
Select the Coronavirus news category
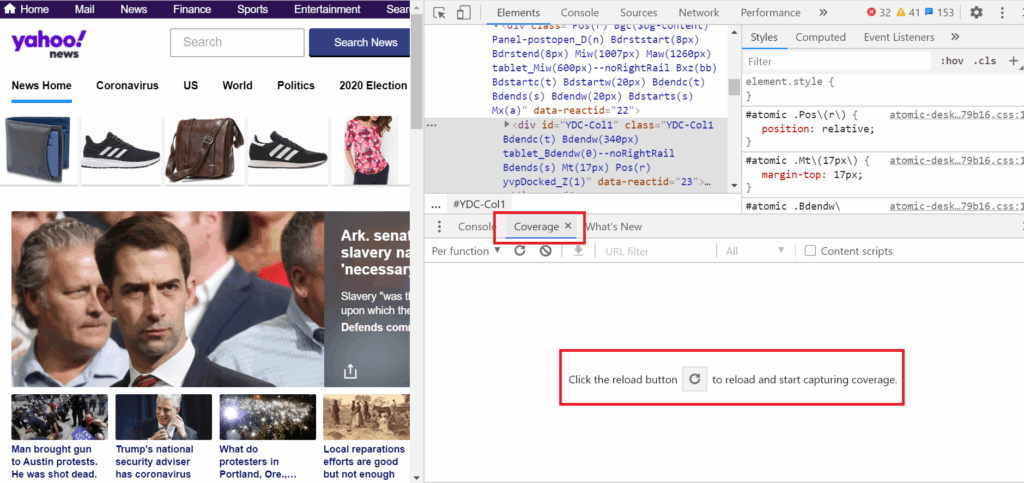pyautogui.click(x=127, y=86)
